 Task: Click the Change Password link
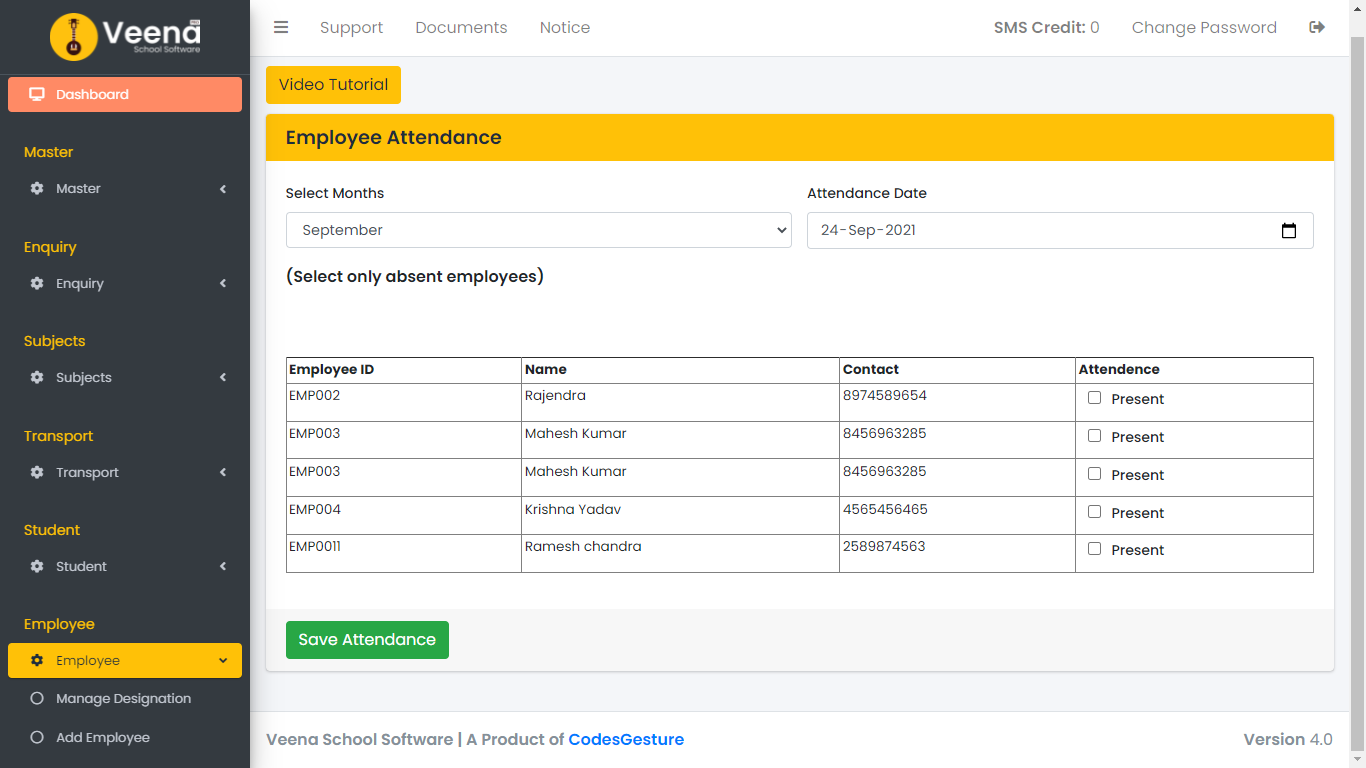pos(1204,27)
